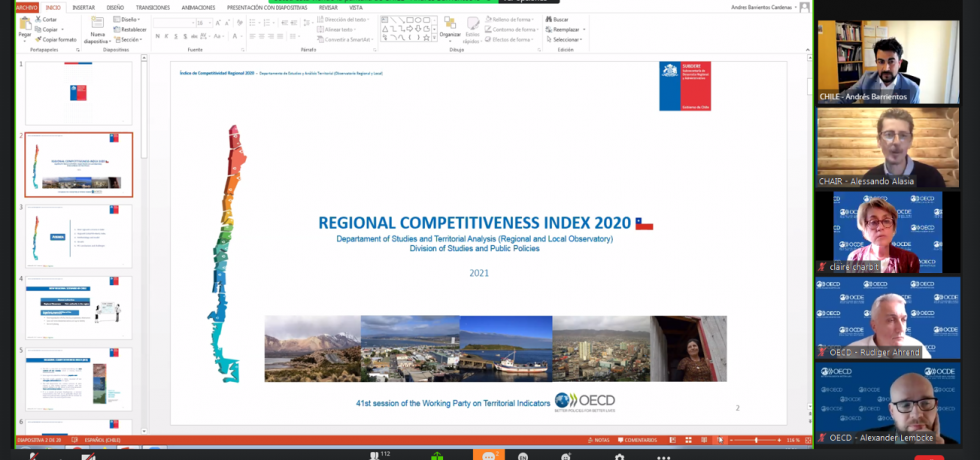Select slide 5 thumbnail in panel

pyautogui.click(x=79, y=379)
